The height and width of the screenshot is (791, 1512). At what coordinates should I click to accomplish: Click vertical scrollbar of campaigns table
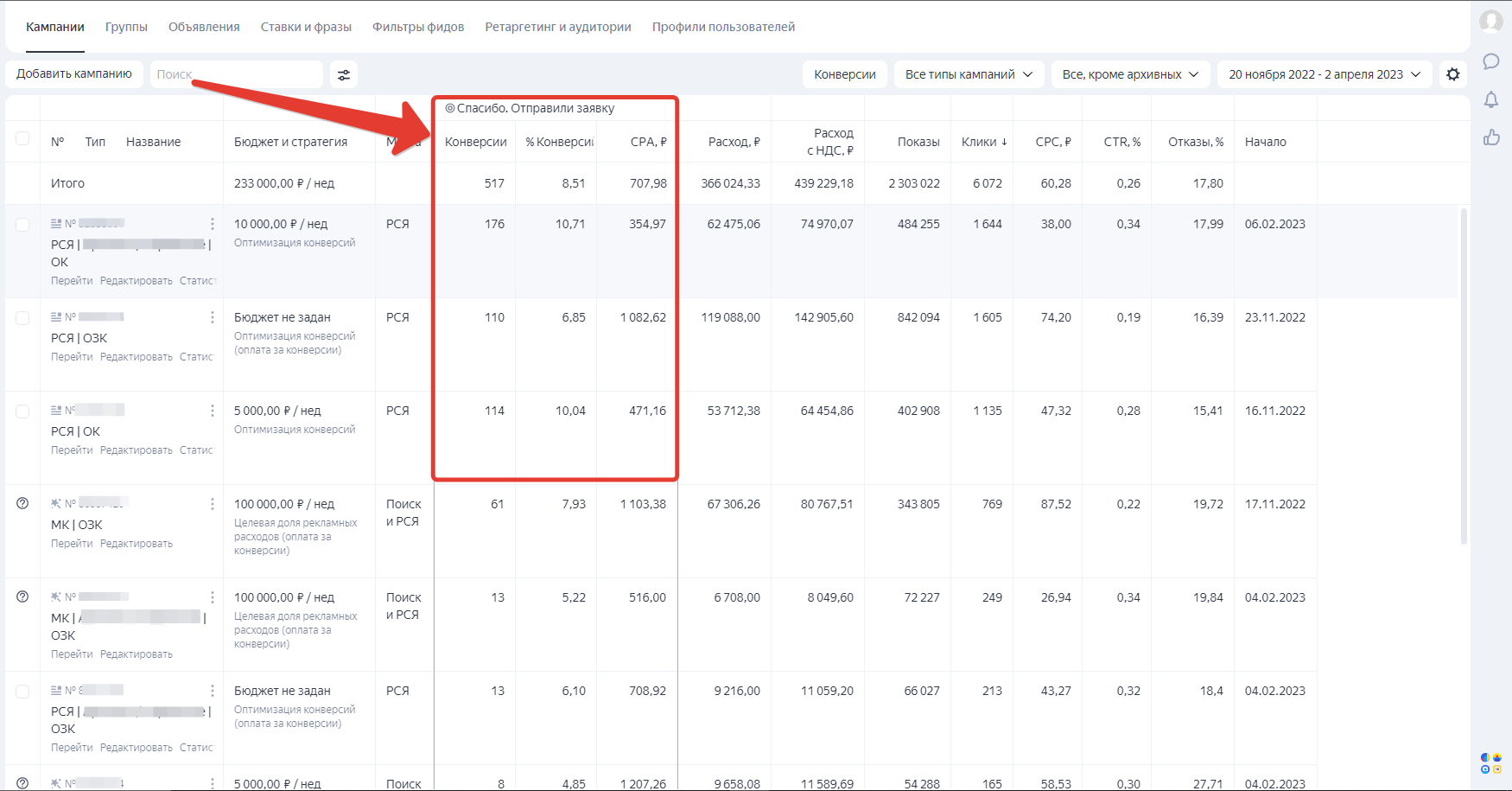point(1464,376)
